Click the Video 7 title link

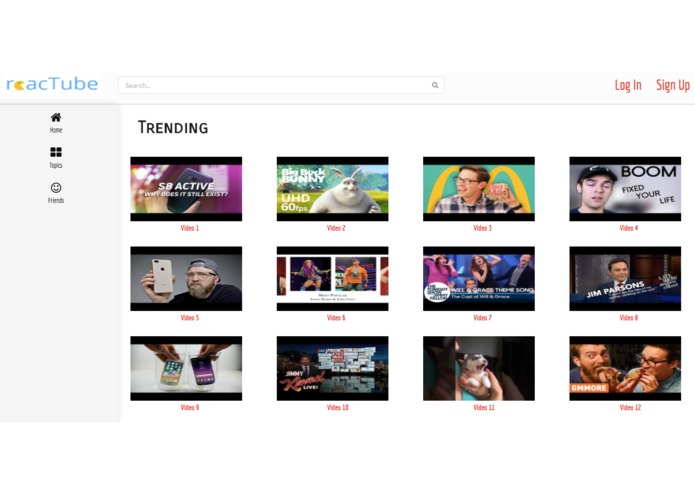tap(482, 318)
